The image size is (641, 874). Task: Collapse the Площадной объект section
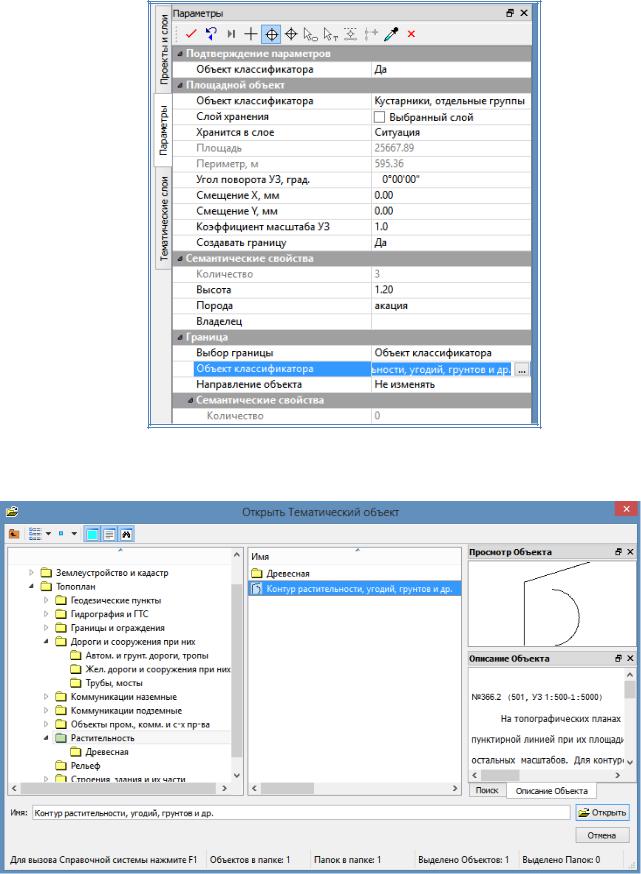point(180,85)
